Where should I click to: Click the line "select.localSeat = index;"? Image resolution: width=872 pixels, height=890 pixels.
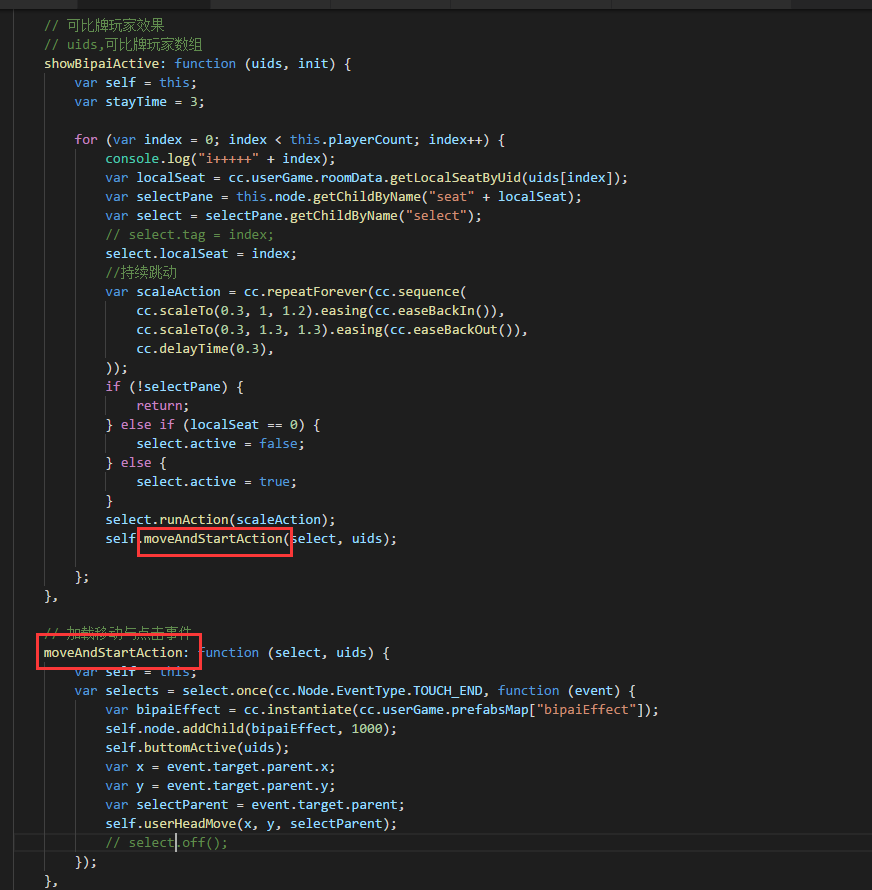pos(201,254)
